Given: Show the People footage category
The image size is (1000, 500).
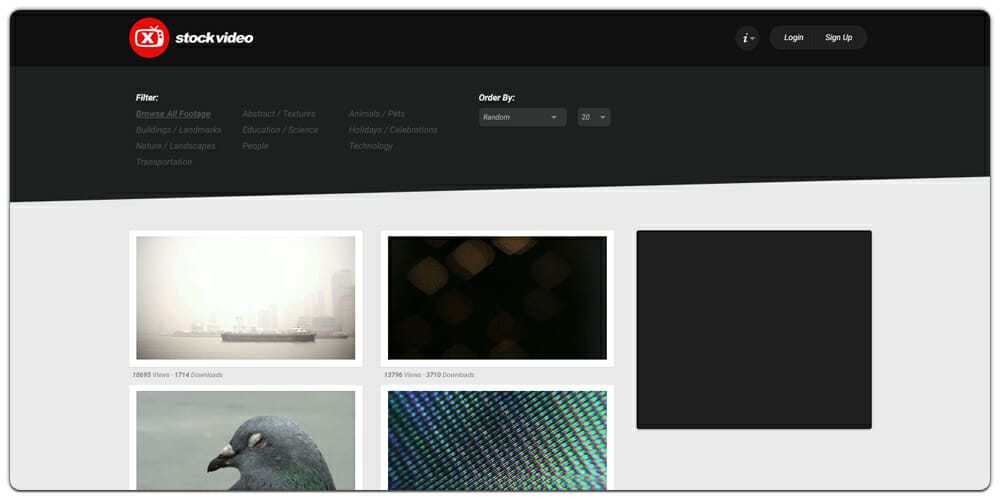Looking at the screenshot, I should [x=255, y=146].
